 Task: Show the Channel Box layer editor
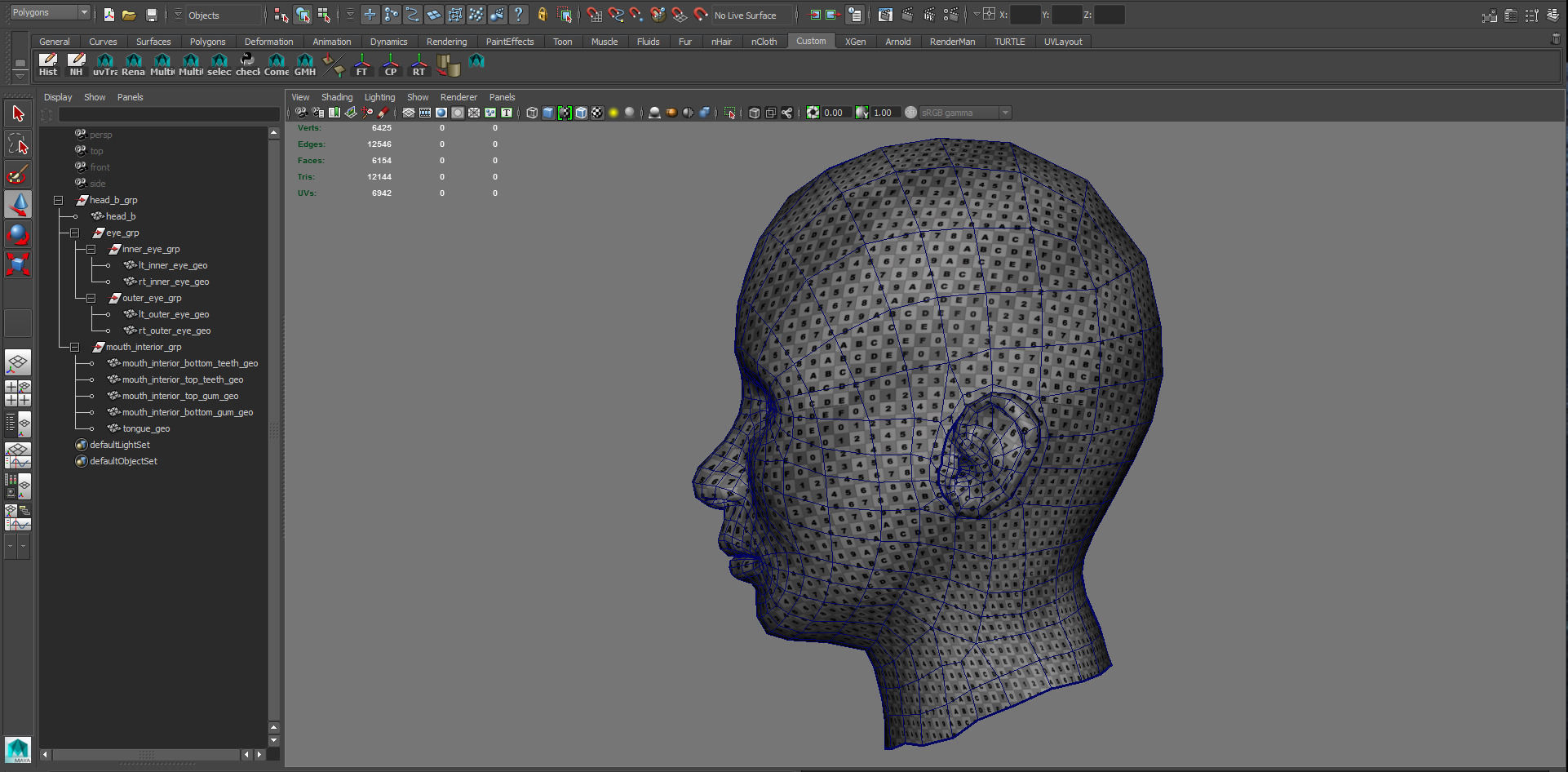(1553, 15)
